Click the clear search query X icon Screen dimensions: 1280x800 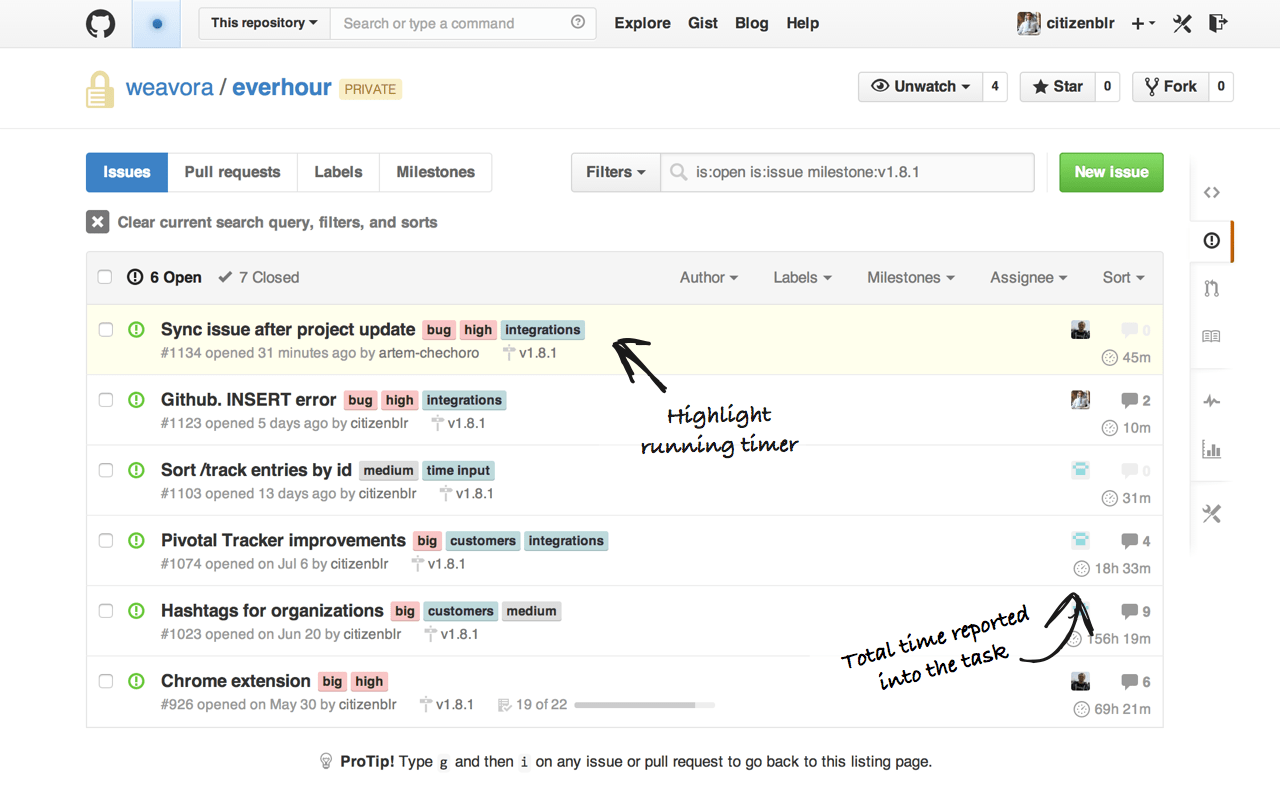click(97, 222)
